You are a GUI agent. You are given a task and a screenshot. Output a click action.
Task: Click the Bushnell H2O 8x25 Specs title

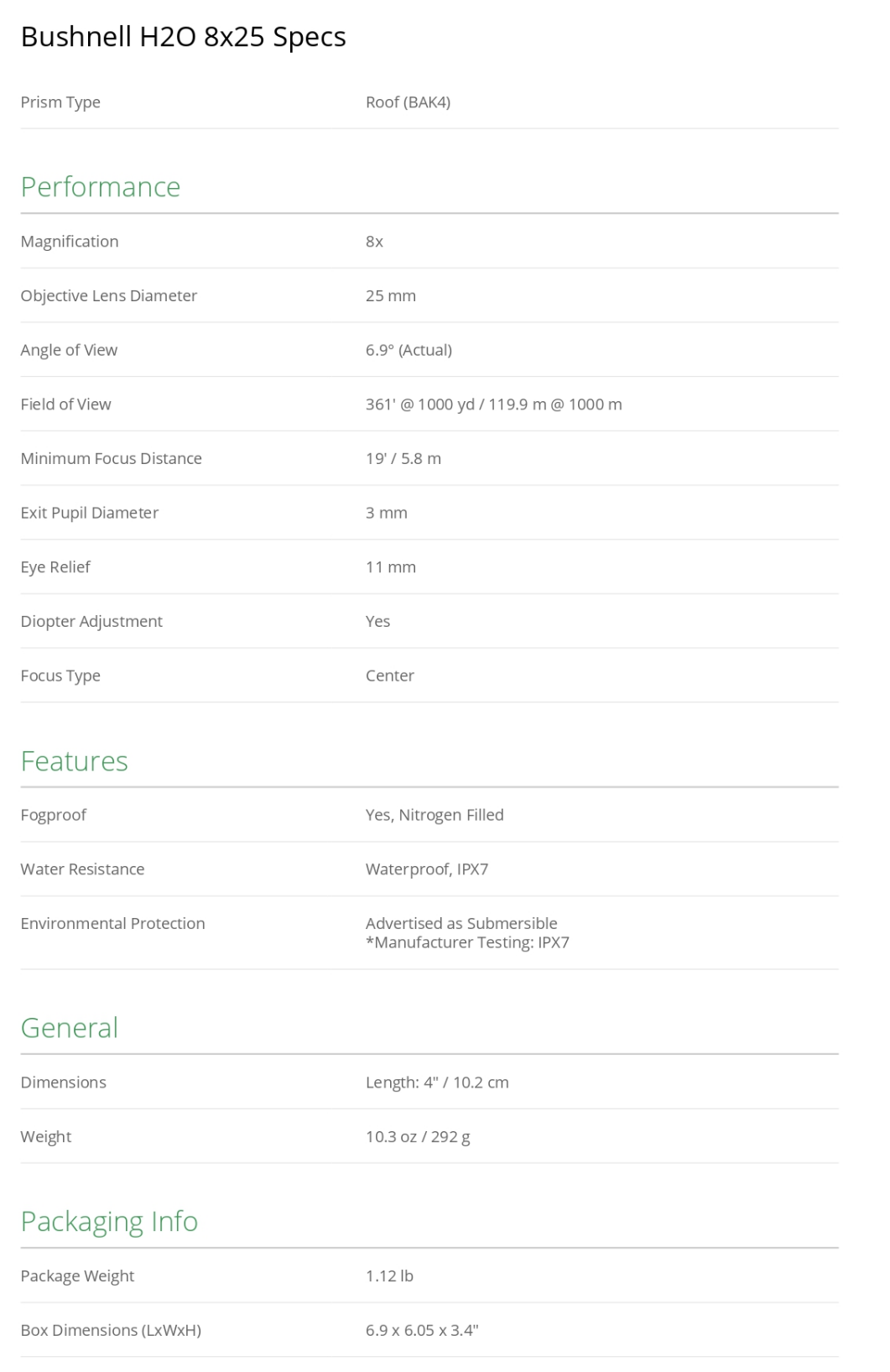[x=183, y=37]
